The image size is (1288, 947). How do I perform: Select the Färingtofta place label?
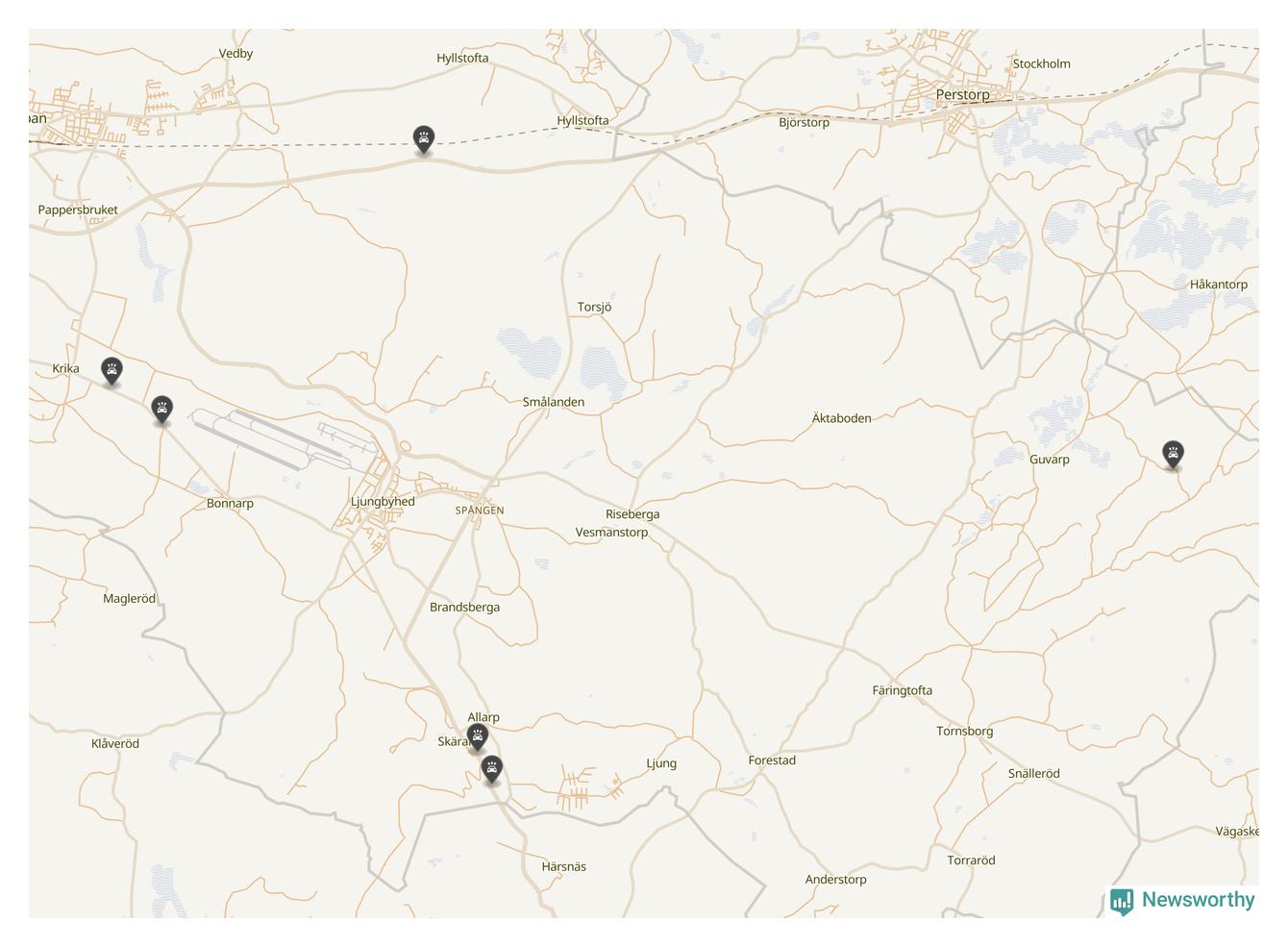902,690
